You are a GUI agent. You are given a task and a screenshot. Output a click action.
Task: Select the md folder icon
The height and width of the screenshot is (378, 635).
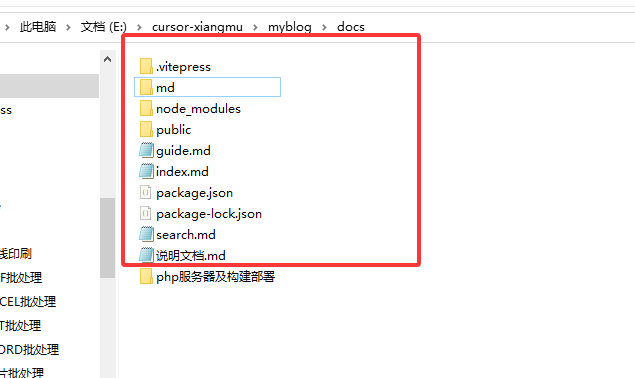click(146, 88)
